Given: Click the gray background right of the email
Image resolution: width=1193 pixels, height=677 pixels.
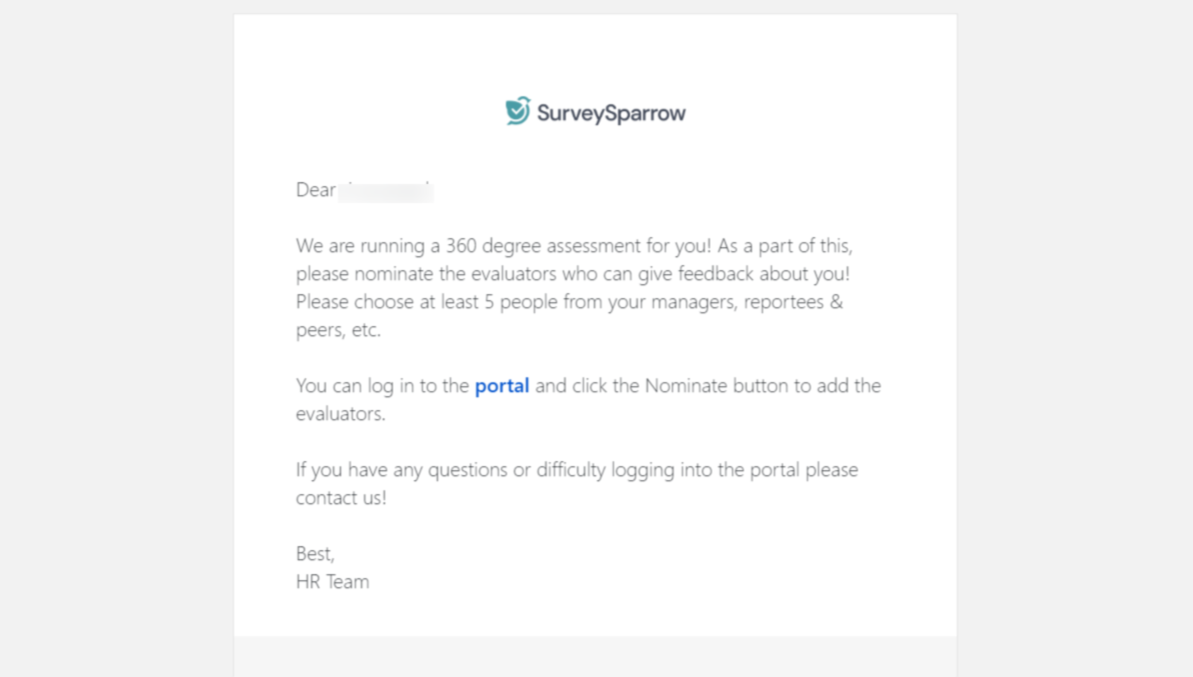Looking at the screenshot, I should 1075,340.
